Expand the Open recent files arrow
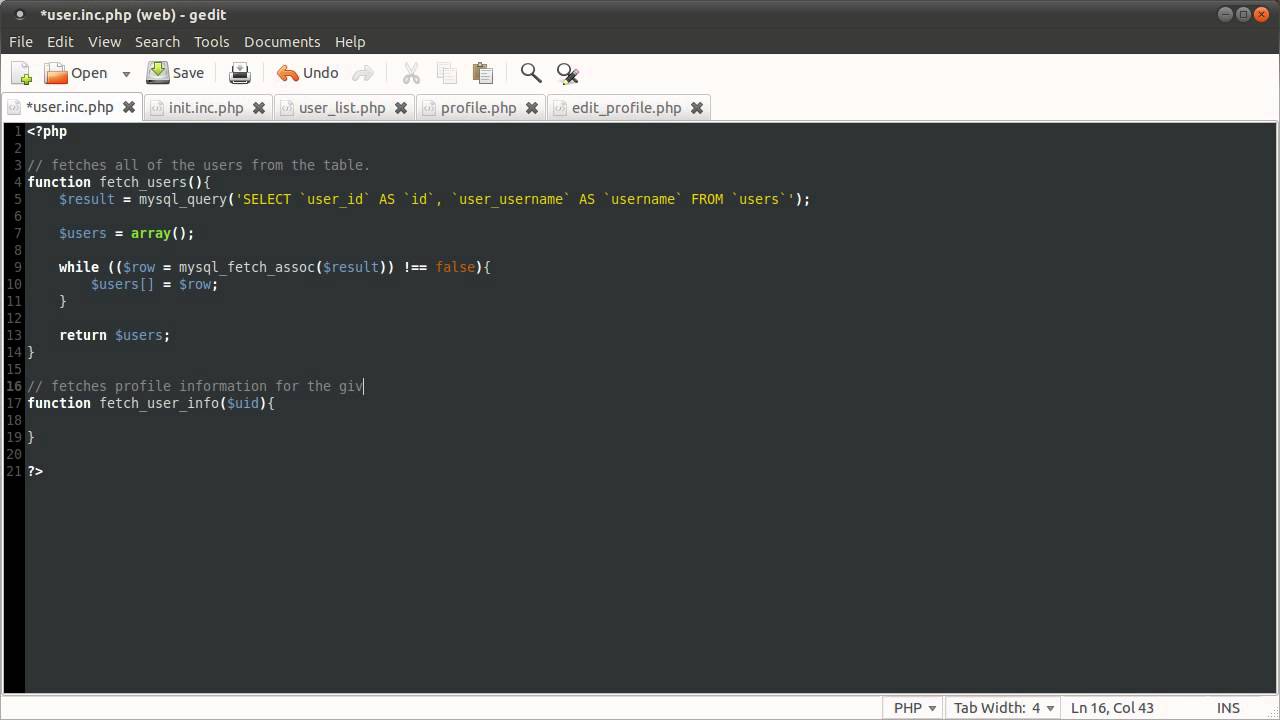The height and width of the screenshot is (720, 1280). 126,73
